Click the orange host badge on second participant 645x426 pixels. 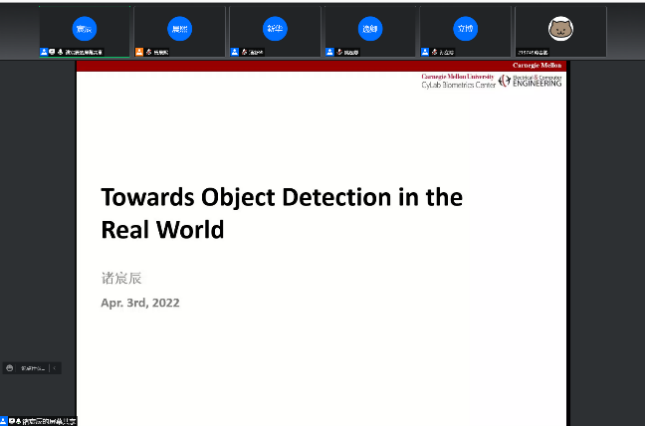coord(140,51)
